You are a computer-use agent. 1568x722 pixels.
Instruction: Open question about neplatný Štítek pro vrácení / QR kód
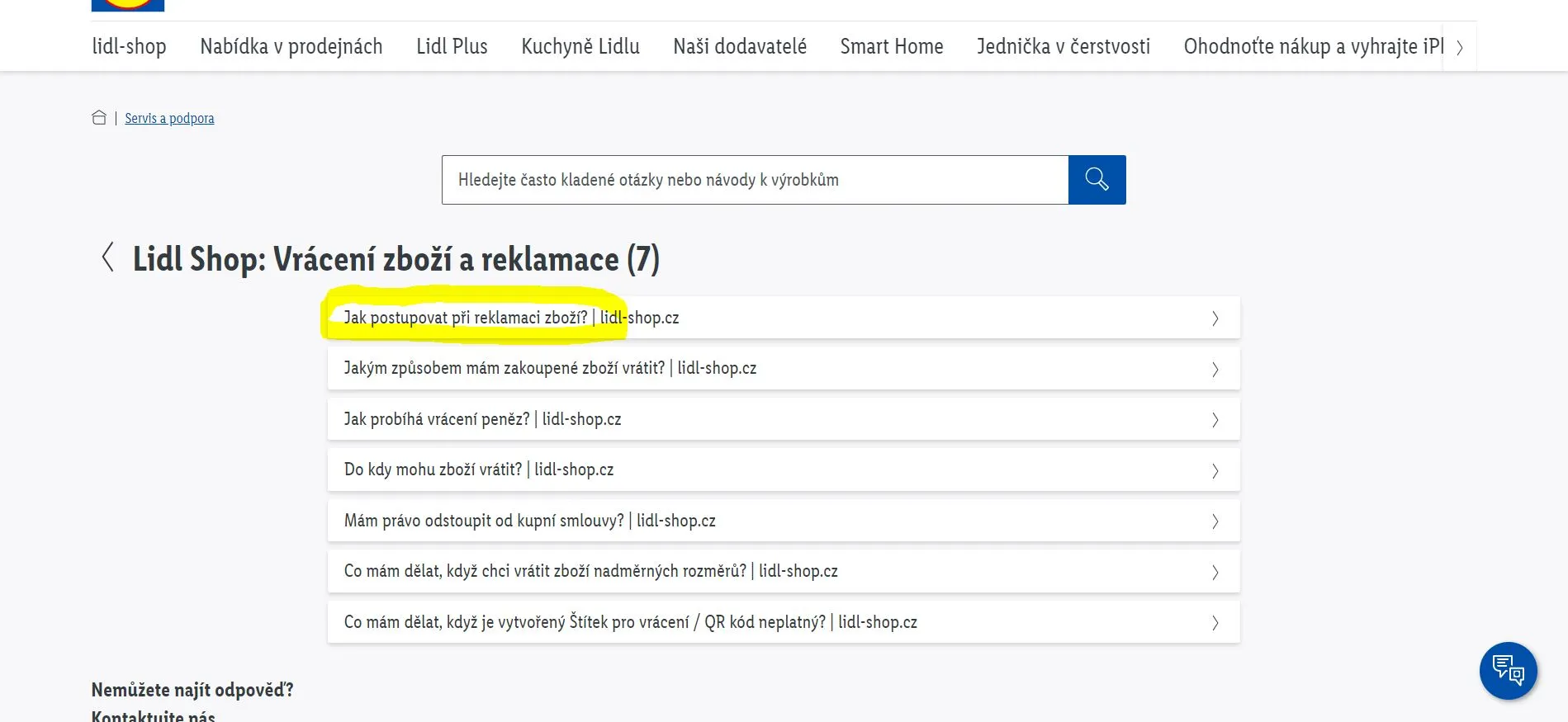tap(784, 622)
